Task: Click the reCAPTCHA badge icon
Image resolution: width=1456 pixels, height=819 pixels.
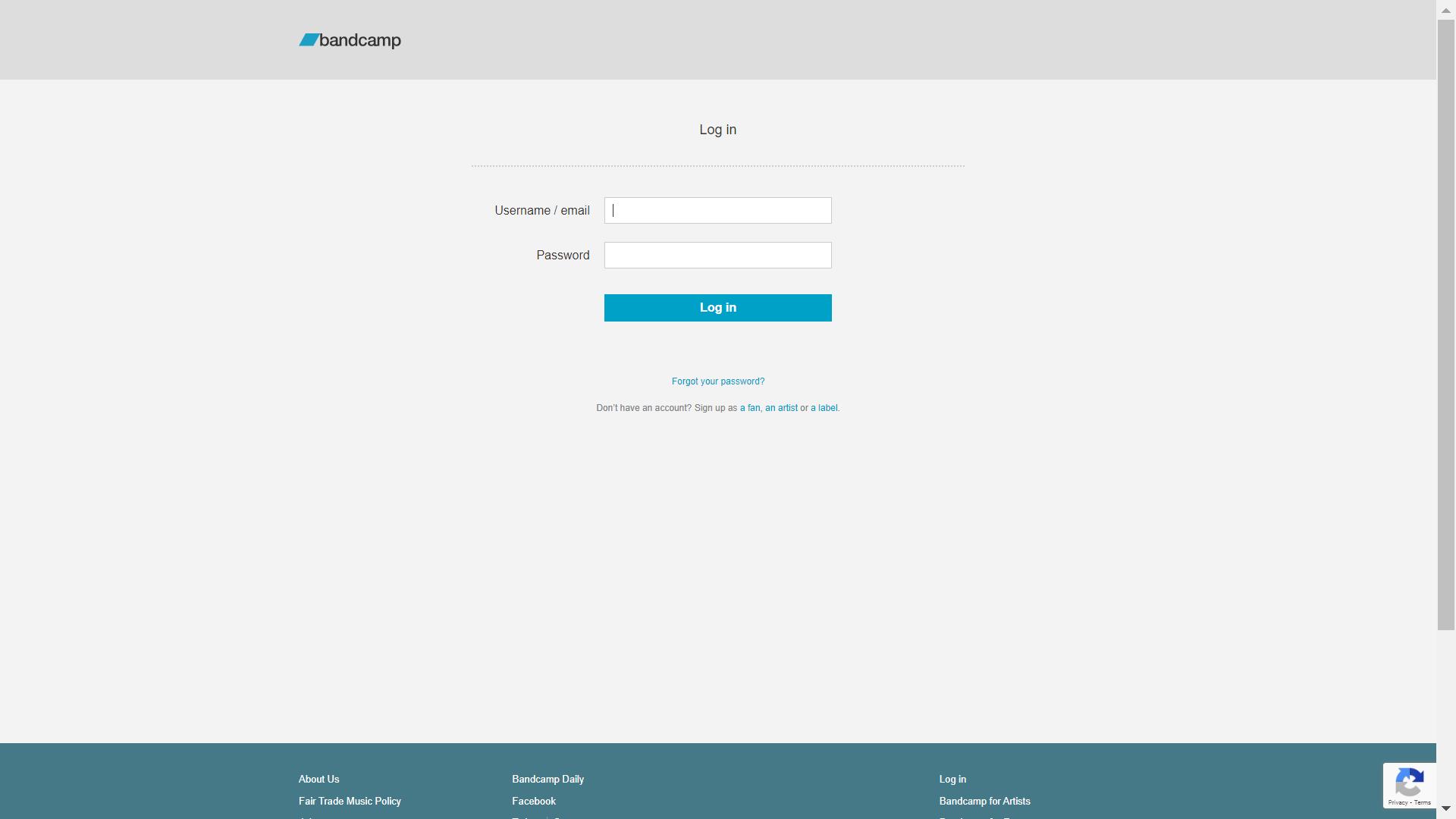Action: (x=1409, y=781)
